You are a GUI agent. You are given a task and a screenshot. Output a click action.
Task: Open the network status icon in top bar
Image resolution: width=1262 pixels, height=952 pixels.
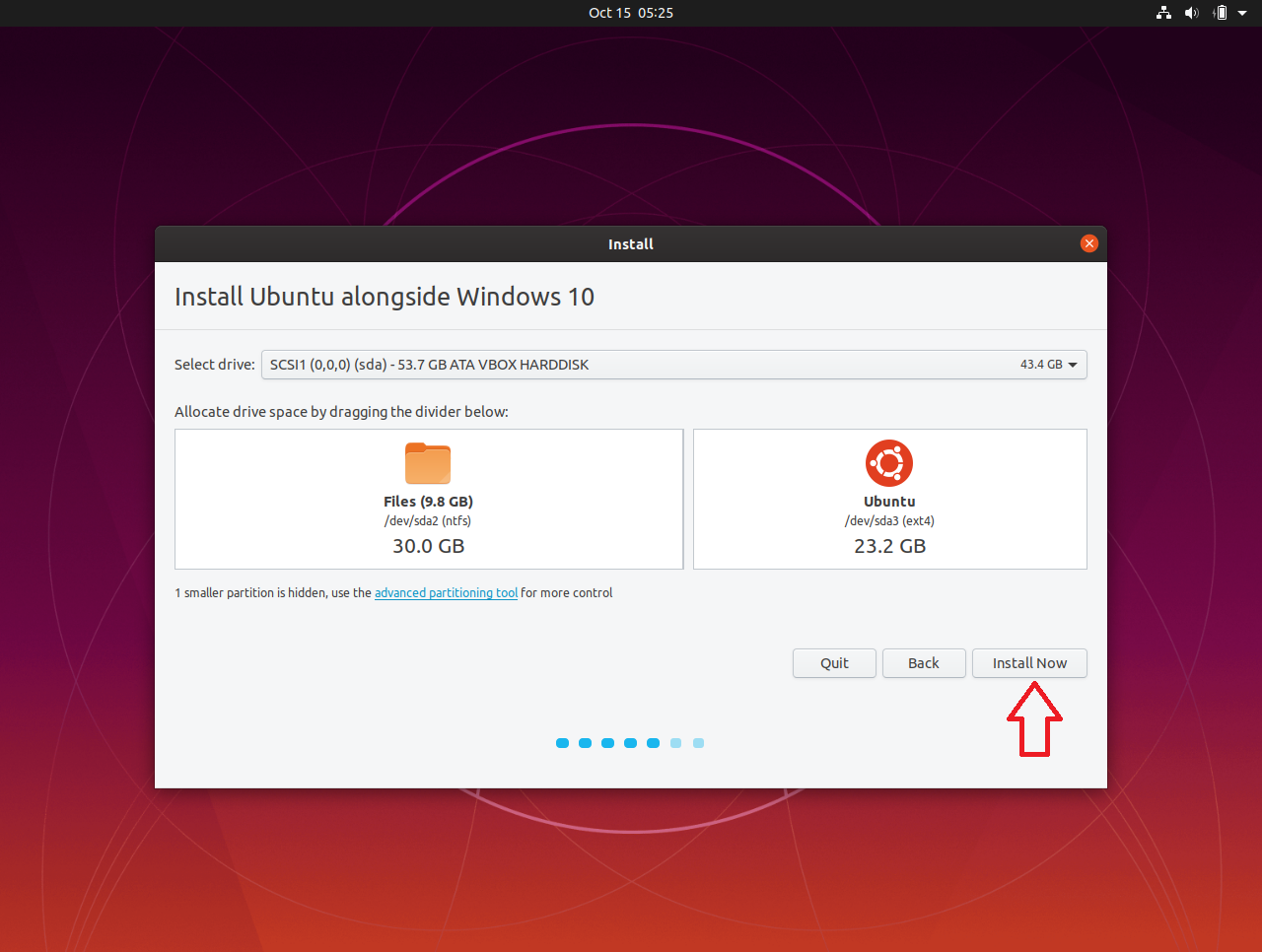tap(1164, 13)
